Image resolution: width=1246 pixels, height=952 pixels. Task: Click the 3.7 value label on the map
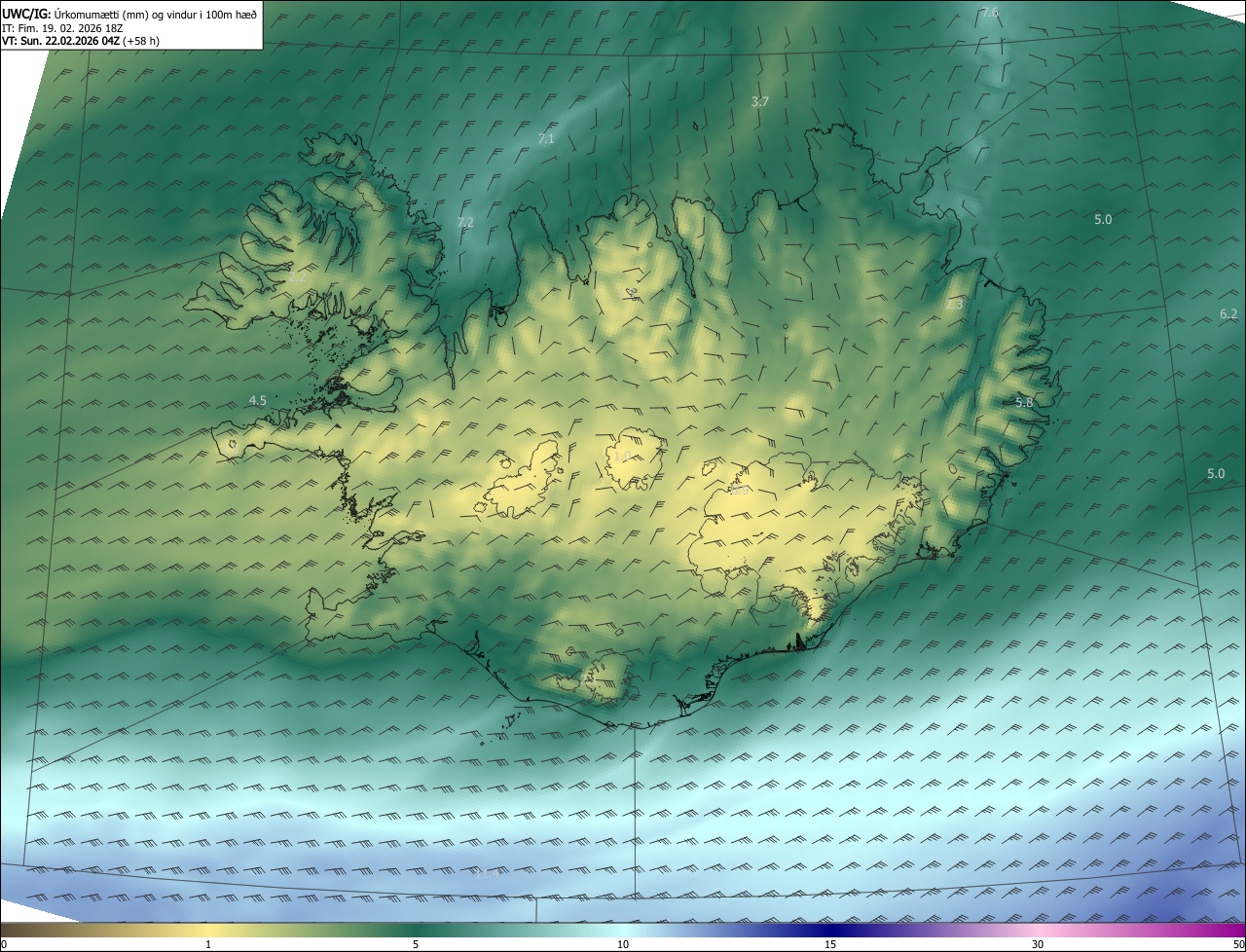click(760, 101)
